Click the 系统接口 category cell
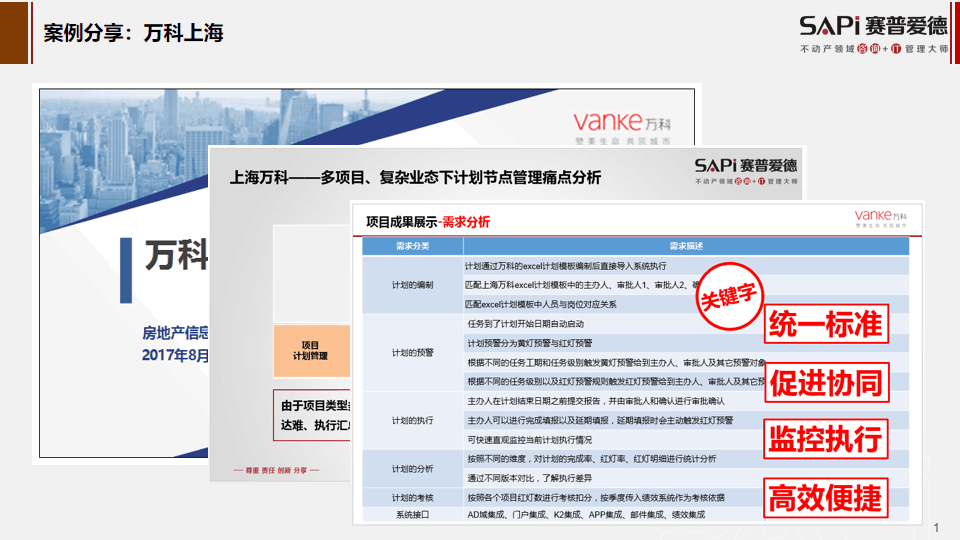The image size is (960, 540). 413,515
